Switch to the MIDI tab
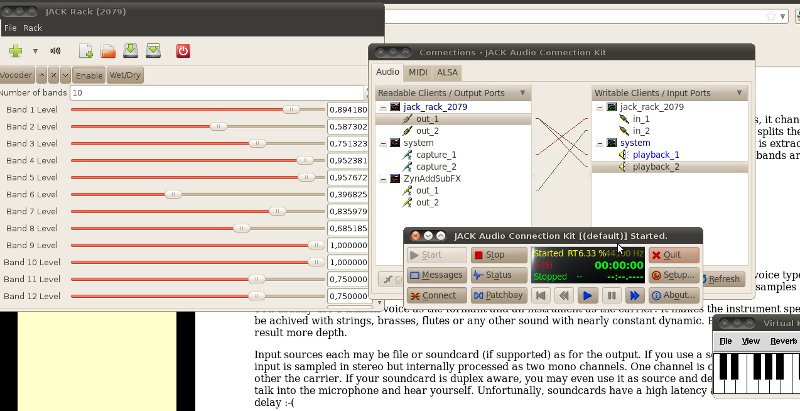800x411 pixels. [x=418, y=72]
